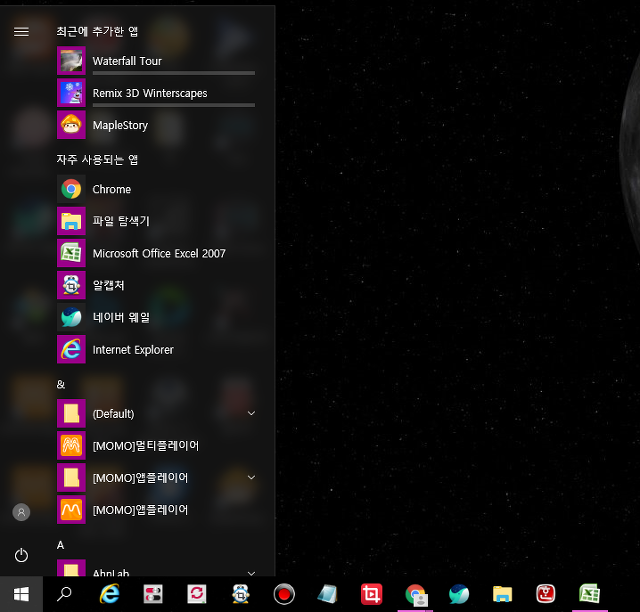This screenshot has width=640, height=612.
Task: Expand the [MOMO]앱플레이어 folder
Action: point(251,477)
